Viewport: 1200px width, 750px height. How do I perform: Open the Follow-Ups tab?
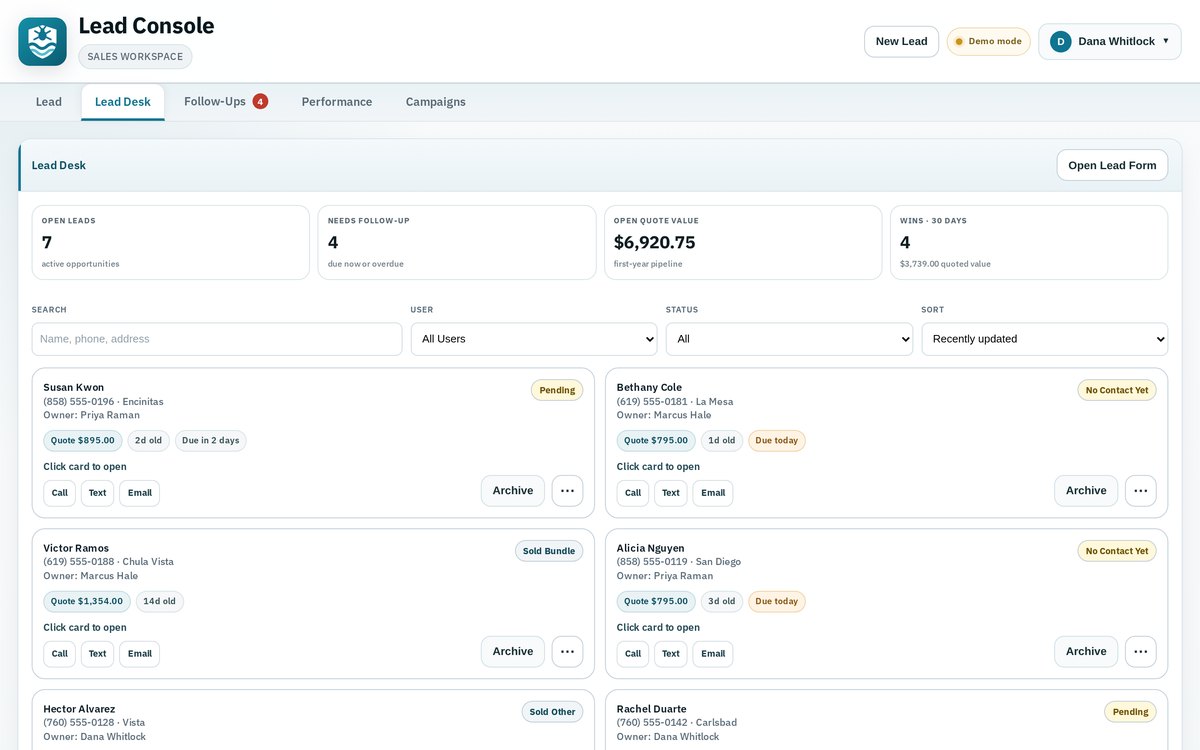226,102
